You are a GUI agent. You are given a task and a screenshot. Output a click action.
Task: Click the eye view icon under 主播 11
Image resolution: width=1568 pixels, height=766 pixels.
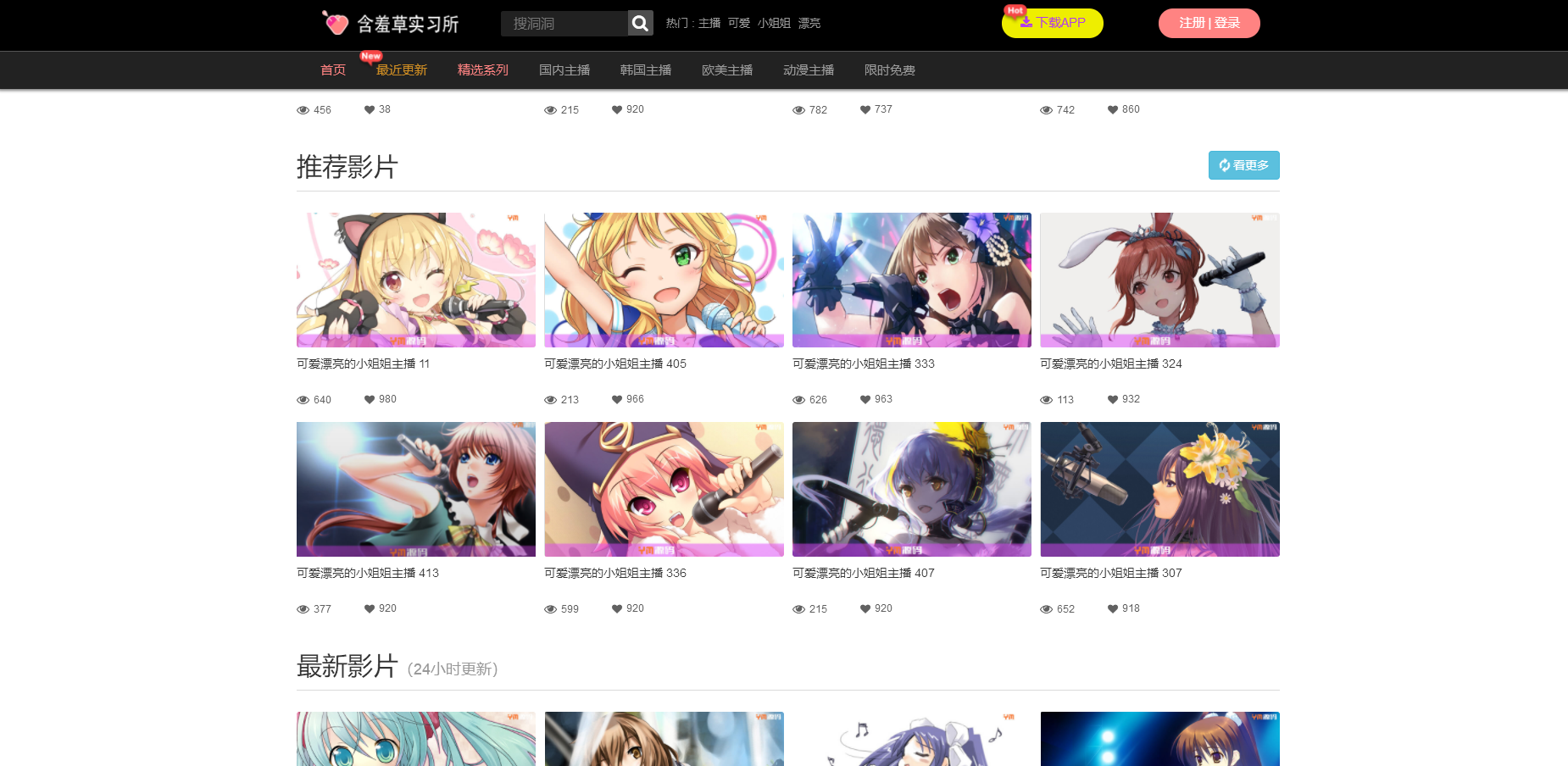point(303,399)
